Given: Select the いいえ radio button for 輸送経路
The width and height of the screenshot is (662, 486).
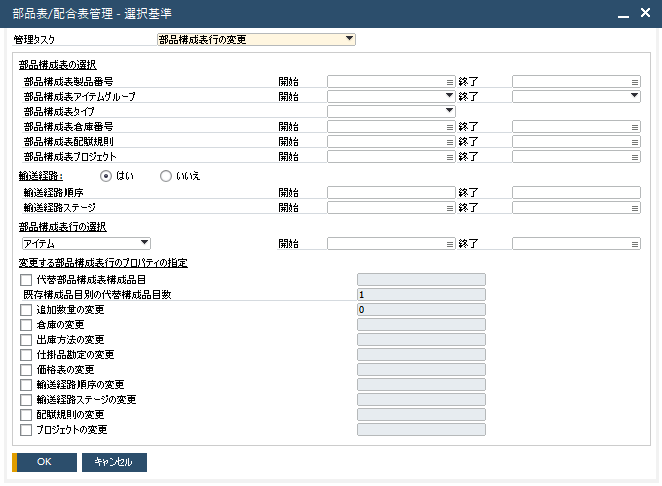Looking at the screenshot, I should point(166,176).
